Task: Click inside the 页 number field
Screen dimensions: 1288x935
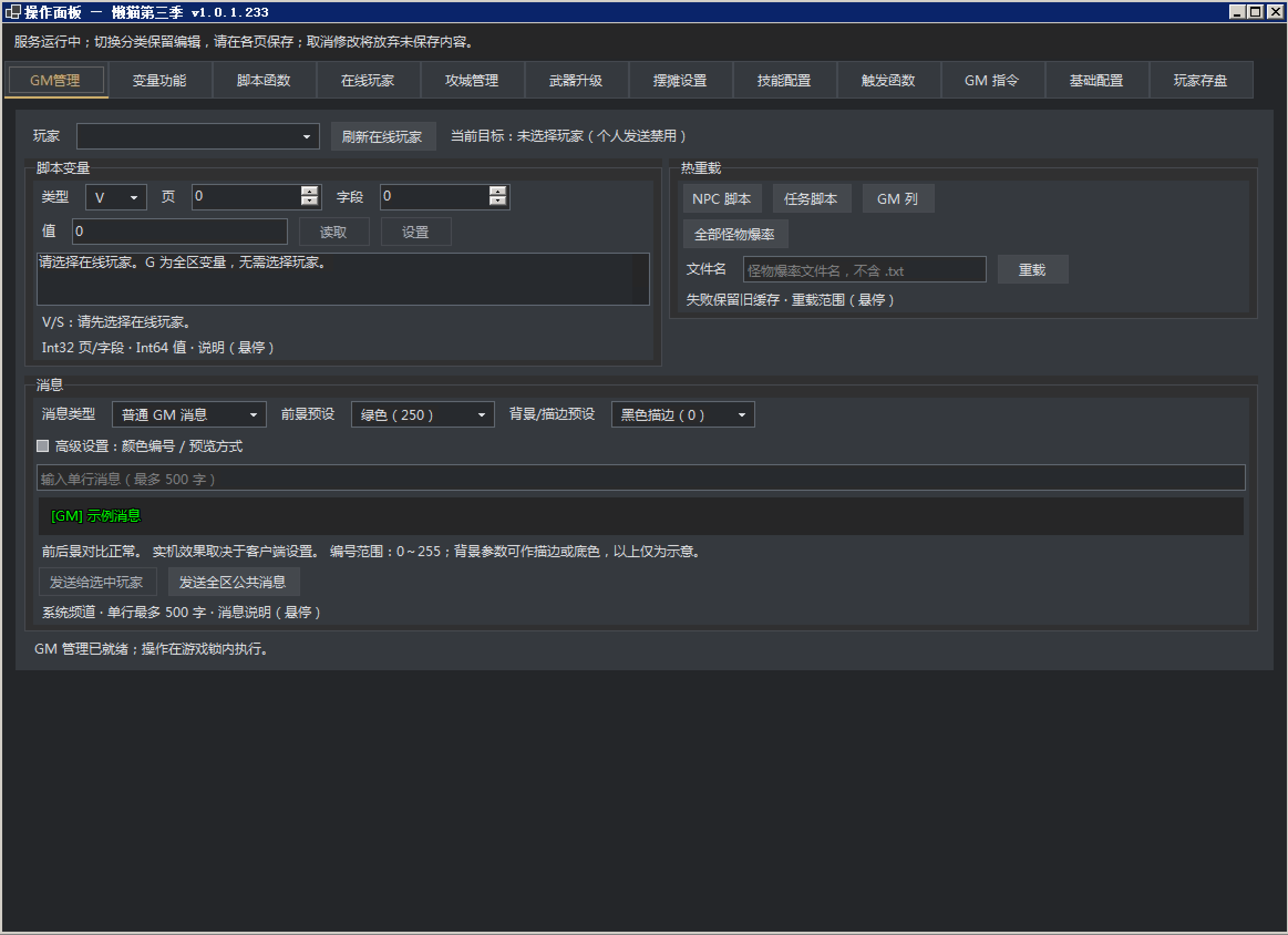Action: click(x=246, y=197)
